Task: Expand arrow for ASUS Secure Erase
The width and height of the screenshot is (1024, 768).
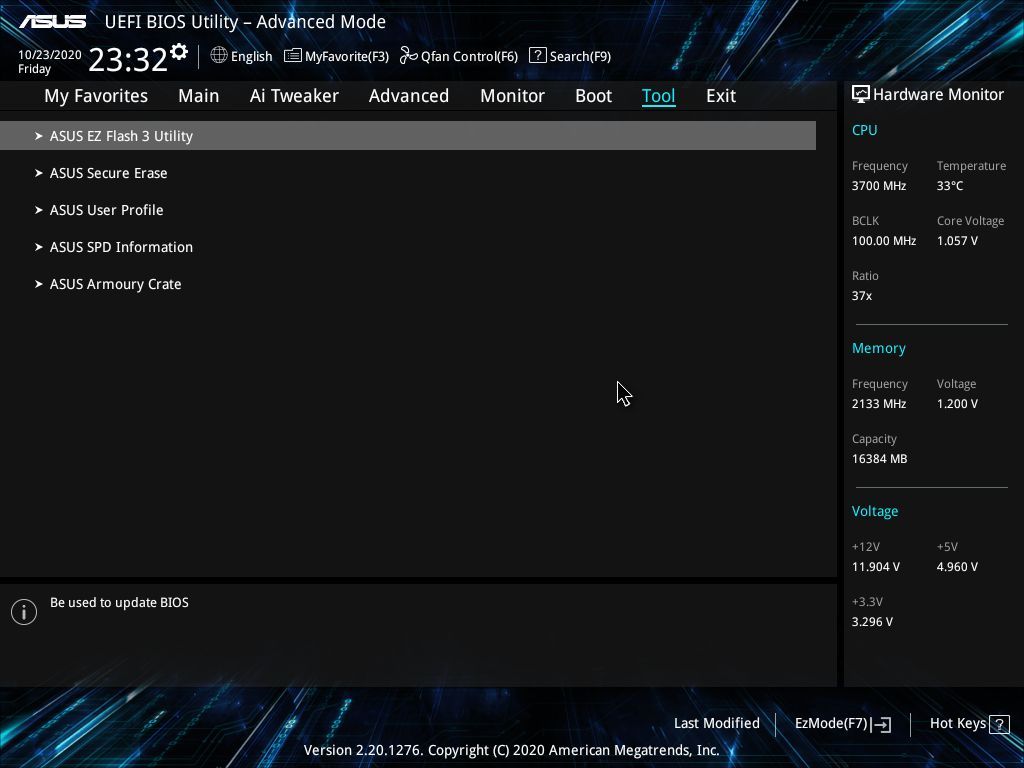Action: 39,173
